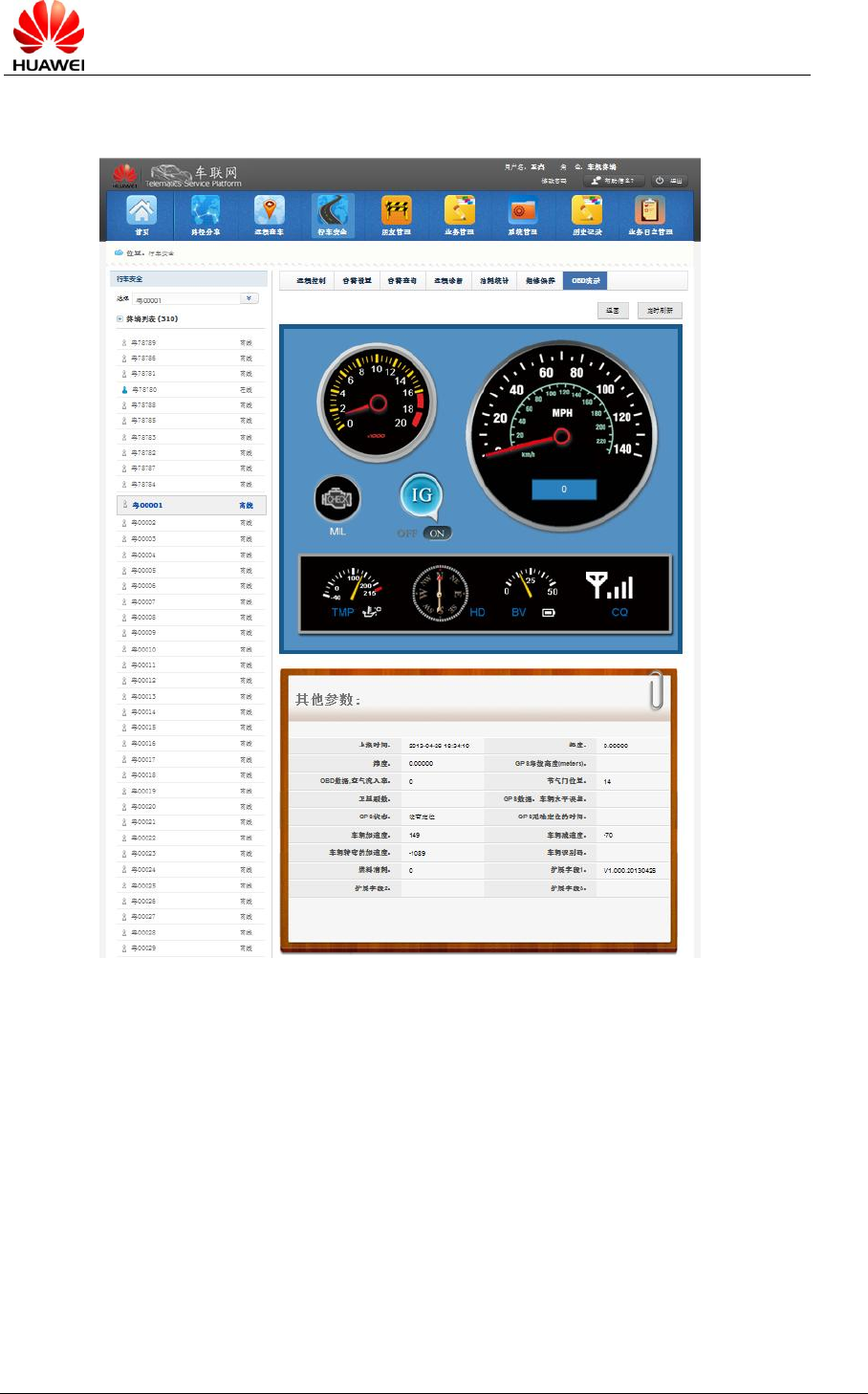This screenshot has width=868, height=1394.
Task: Click the -1089 turning acceleration value
Action: point(418,853)
